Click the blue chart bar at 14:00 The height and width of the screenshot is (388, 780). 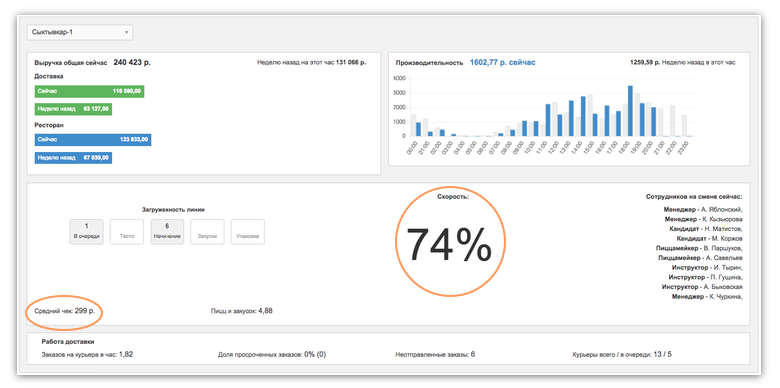[583, 116]
